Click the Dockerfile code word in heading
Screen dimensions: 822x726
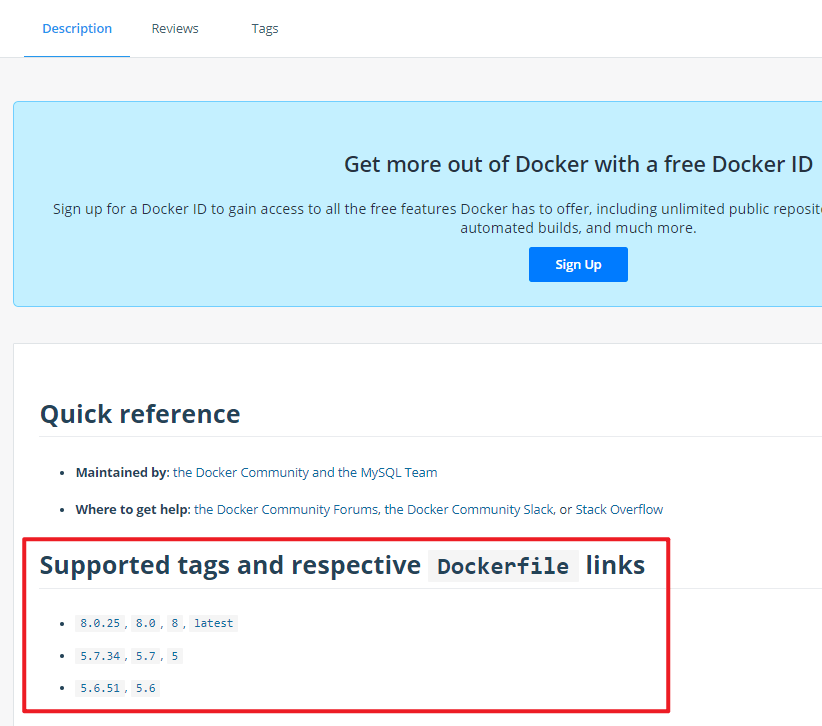(x=503, y=566)
